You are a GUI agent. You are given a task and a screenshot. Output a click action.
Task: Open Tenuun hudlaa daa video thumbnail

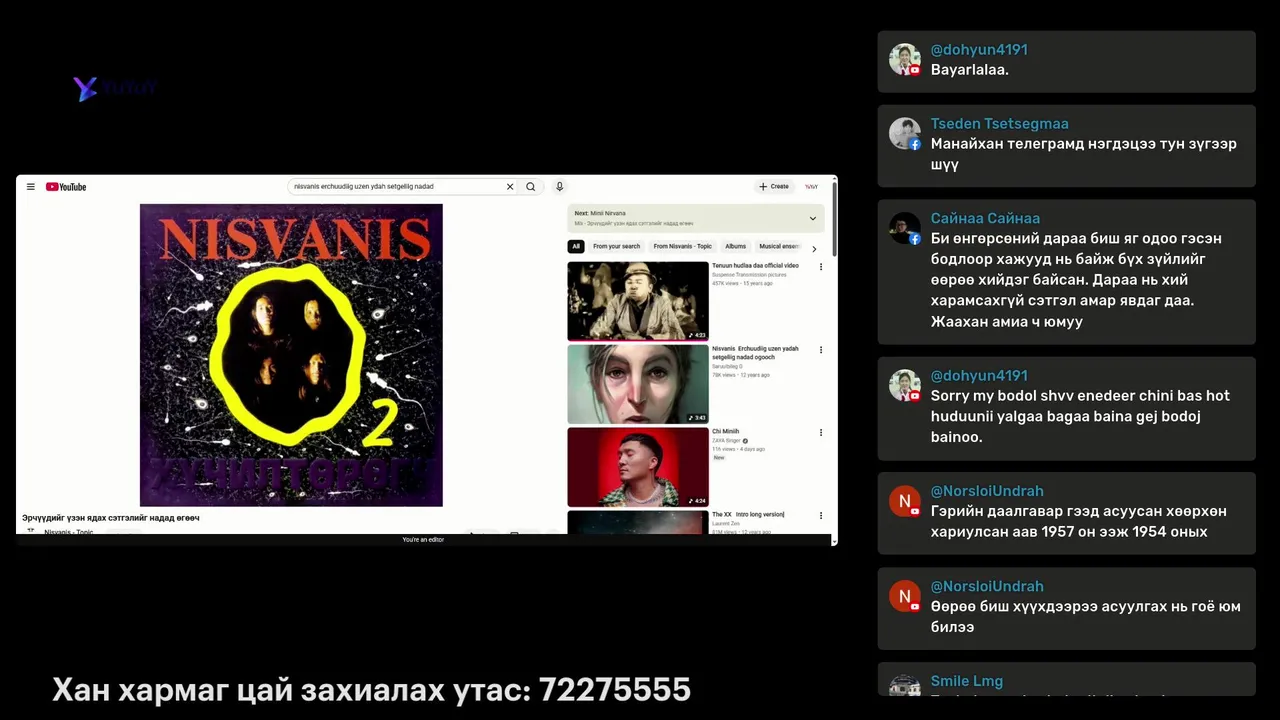pos(638,301)
